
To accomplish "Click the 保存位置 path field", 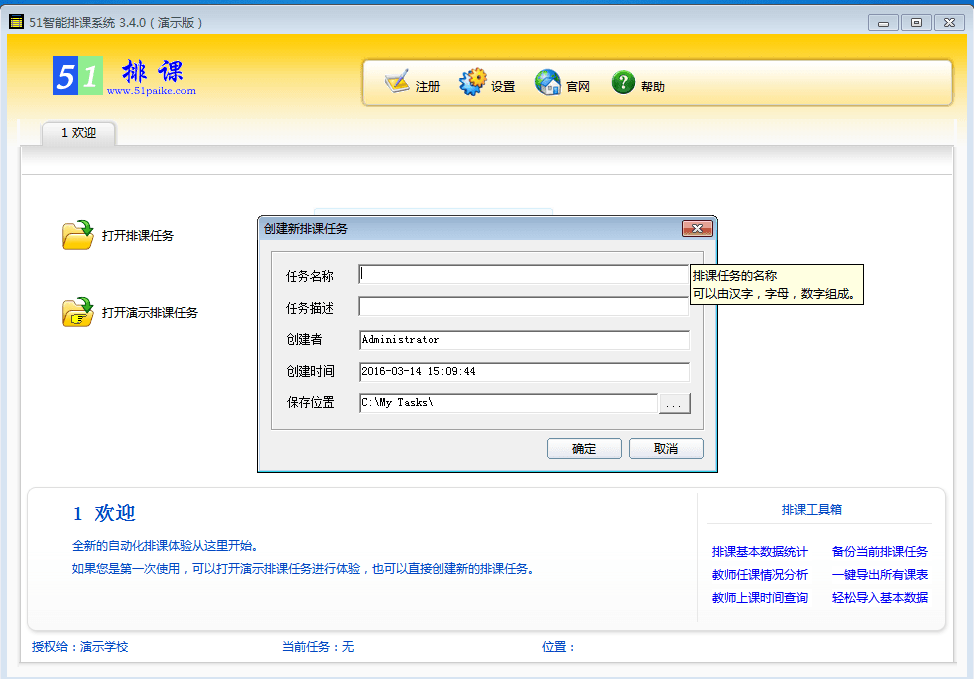I will [x=507, y=403].
